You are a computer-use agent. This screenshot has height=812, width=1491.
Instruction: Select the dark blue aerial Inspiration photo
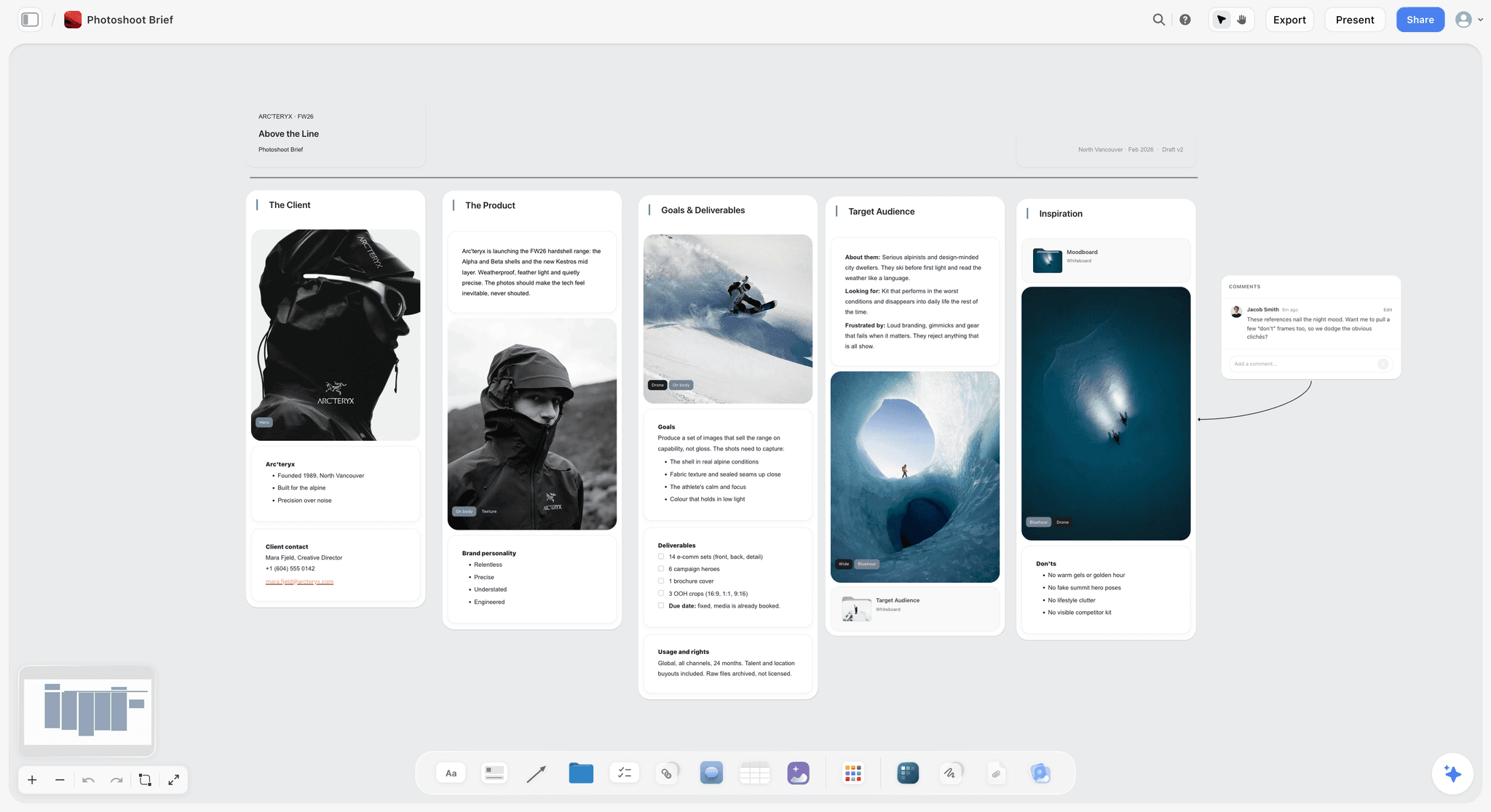pos(1106,413)
